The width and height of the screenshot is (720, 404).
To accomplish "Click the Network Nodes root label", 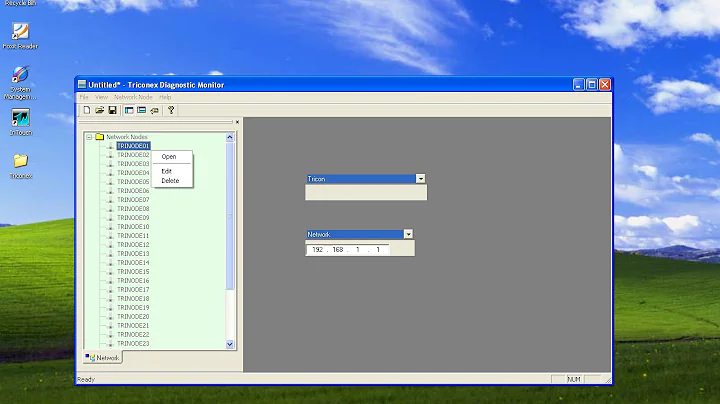I will tap(127, 137).
